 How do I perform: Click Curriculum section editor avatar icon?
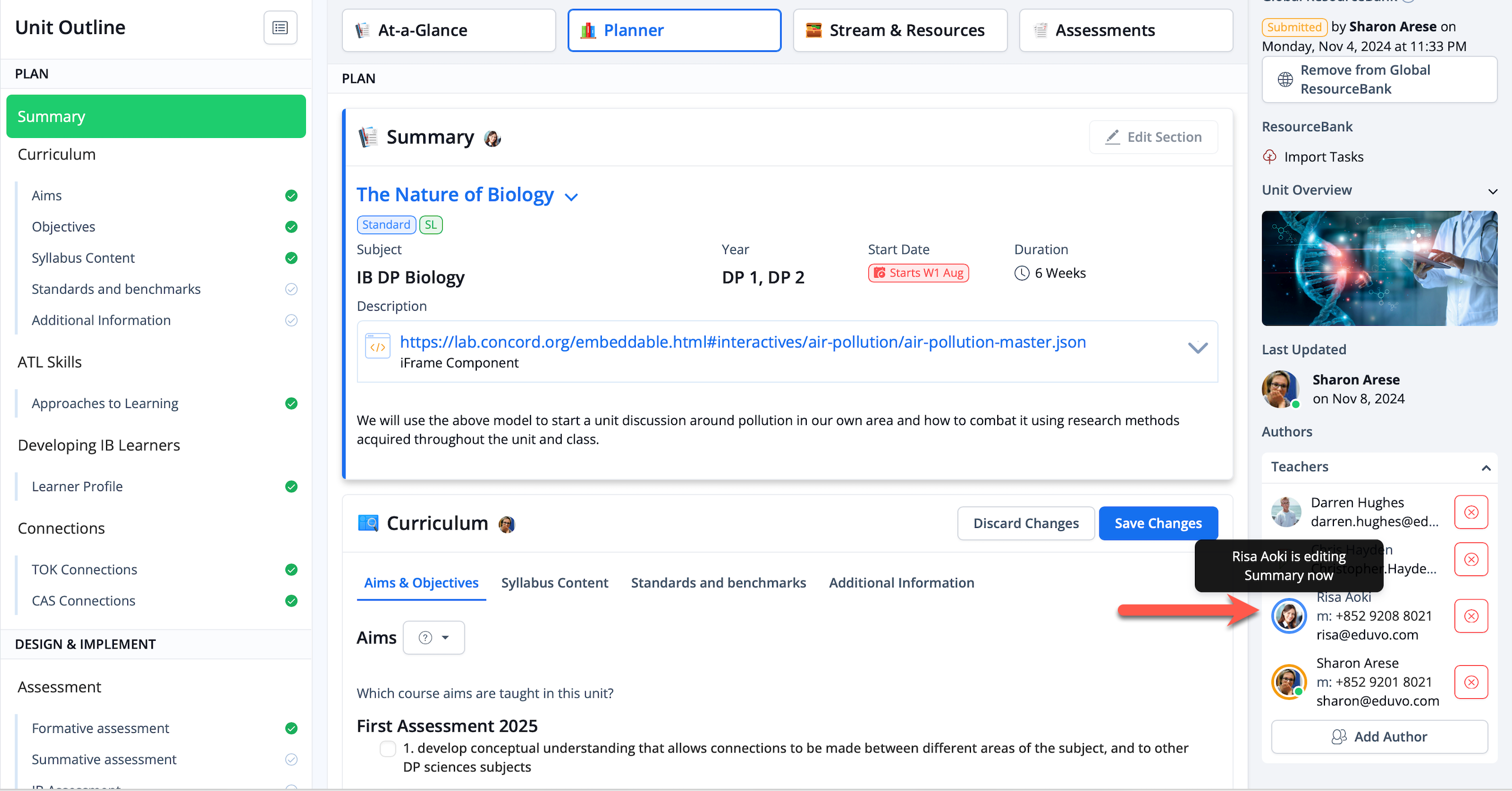[506, 525]
